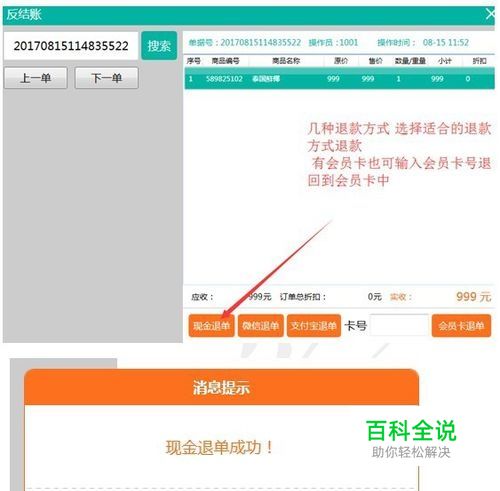500x491 pixels.
Task: Click operation time 08-15 11:52
Action: 446,43
